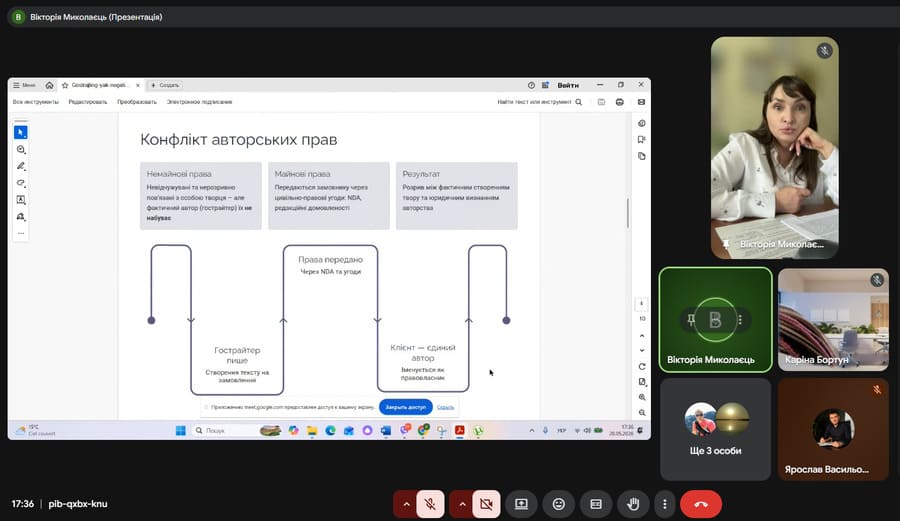
Task: Click the Создать new tab button
Action: [165, 85]
